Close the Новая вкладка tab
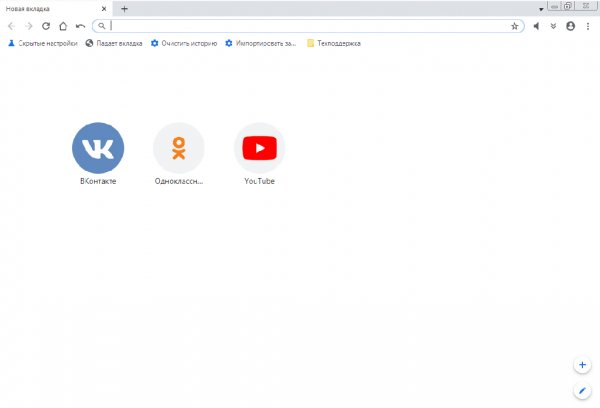This screenshot has height=408, width=600. (x=104, y=9)
